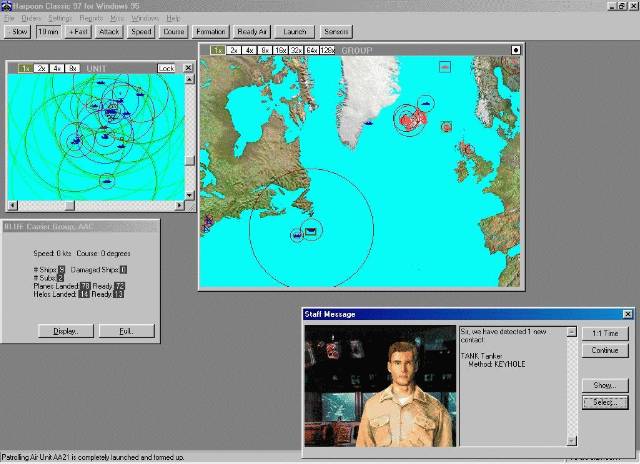Select the blue ship off Greenland's coast
The image size is (640, 464).
click(x=368, y=122)
